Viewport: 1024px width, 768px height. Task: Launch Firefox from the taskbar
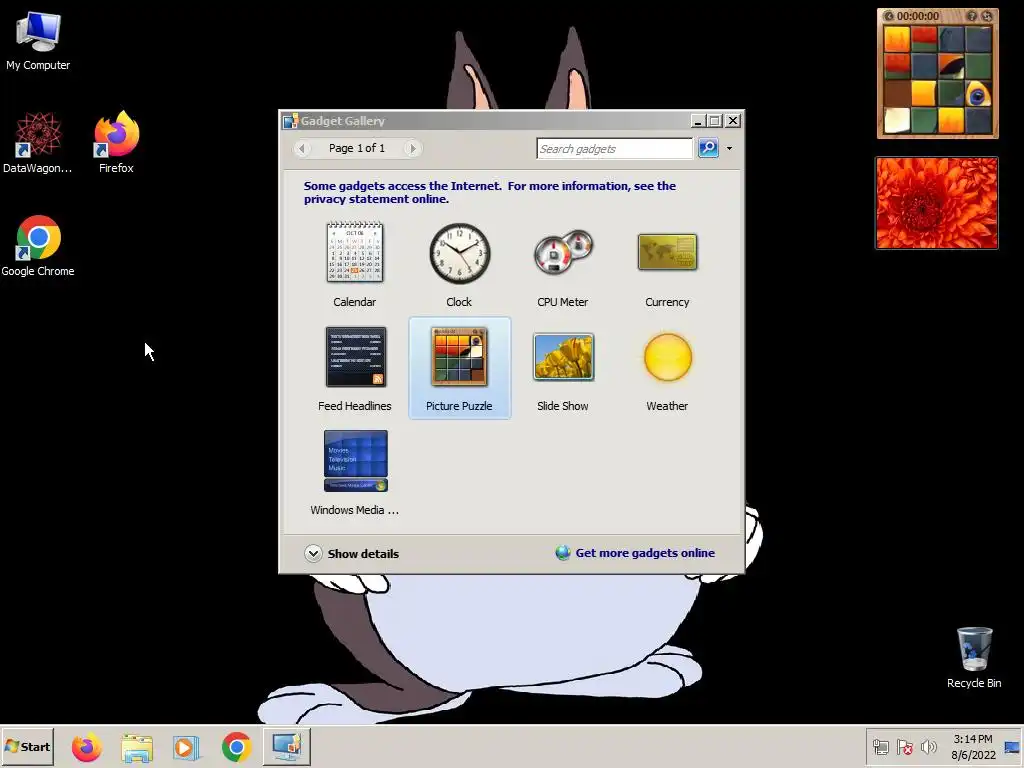point(86,746)
